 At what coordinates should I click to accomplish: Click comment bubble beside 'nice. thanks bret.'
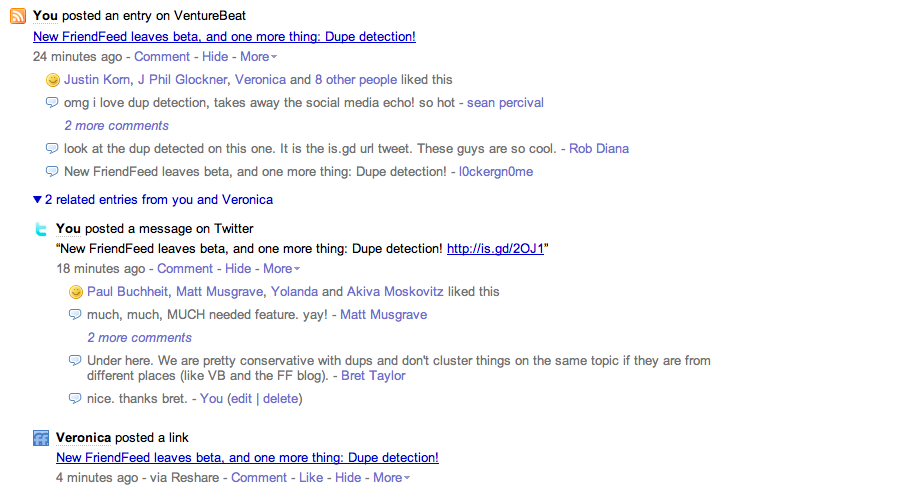pos(75,399)
